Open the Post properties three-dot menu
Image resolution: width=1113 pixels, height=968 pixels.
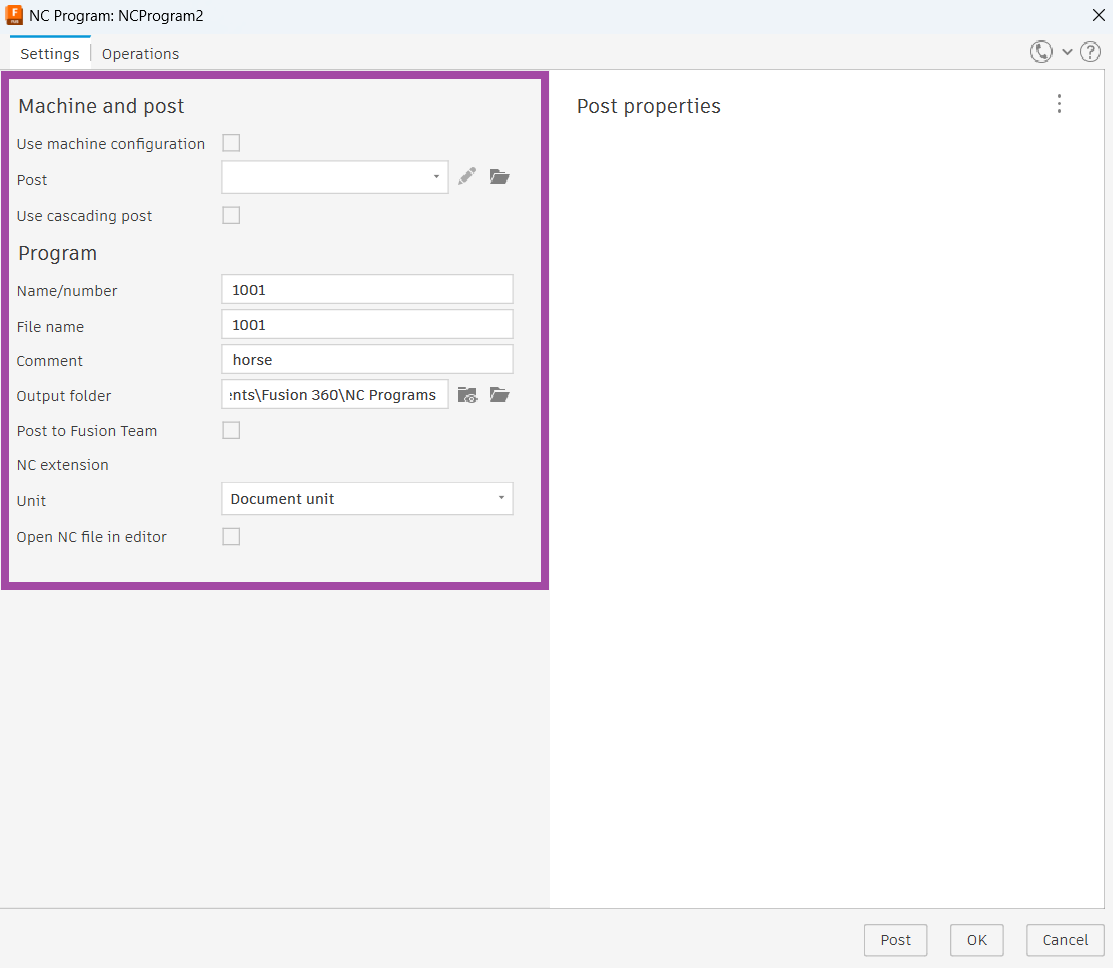(1060, 104)
